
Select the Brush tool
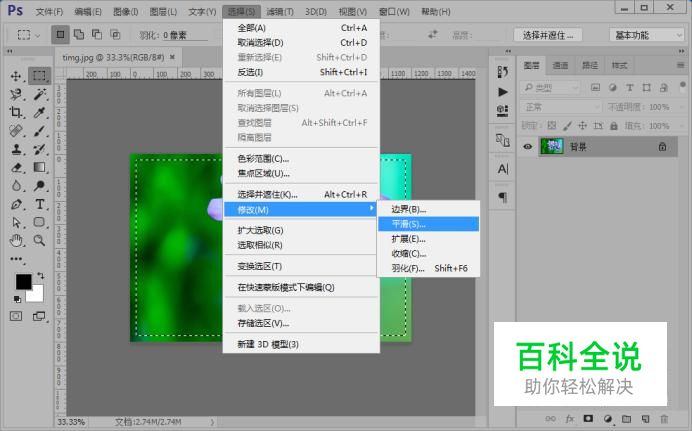click(x=40, y=131)
